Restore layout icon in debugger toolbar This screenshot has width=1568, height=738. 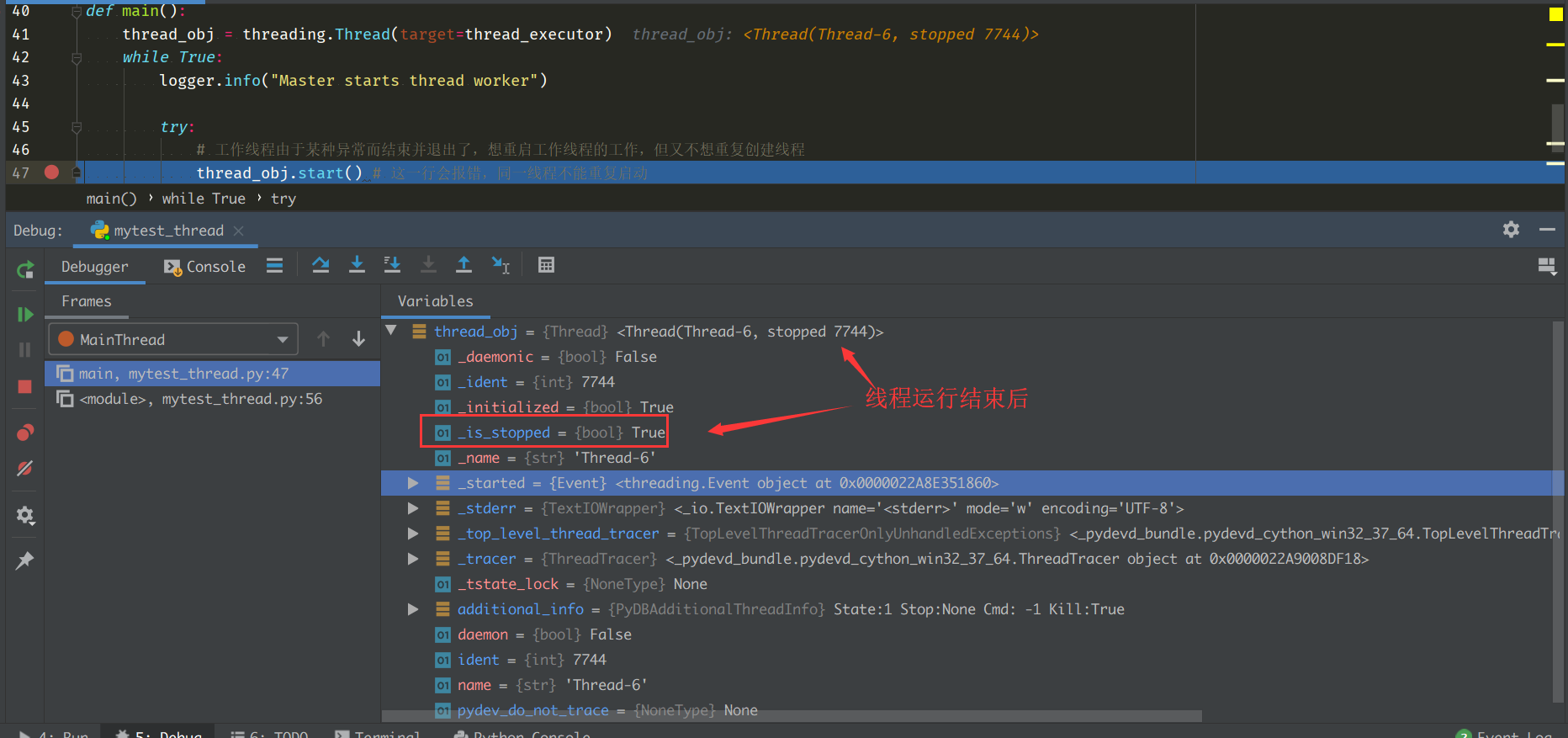tap(1547, 267)
